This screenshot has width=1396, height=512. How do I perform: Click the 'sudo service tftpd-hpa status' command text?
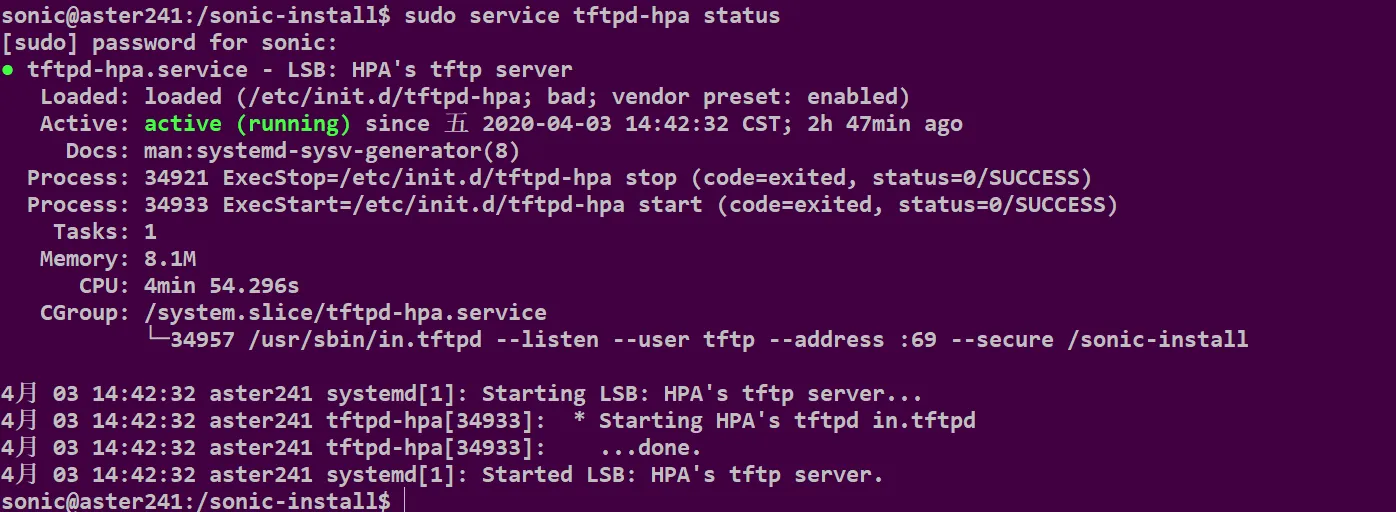(x=592, y=16)
